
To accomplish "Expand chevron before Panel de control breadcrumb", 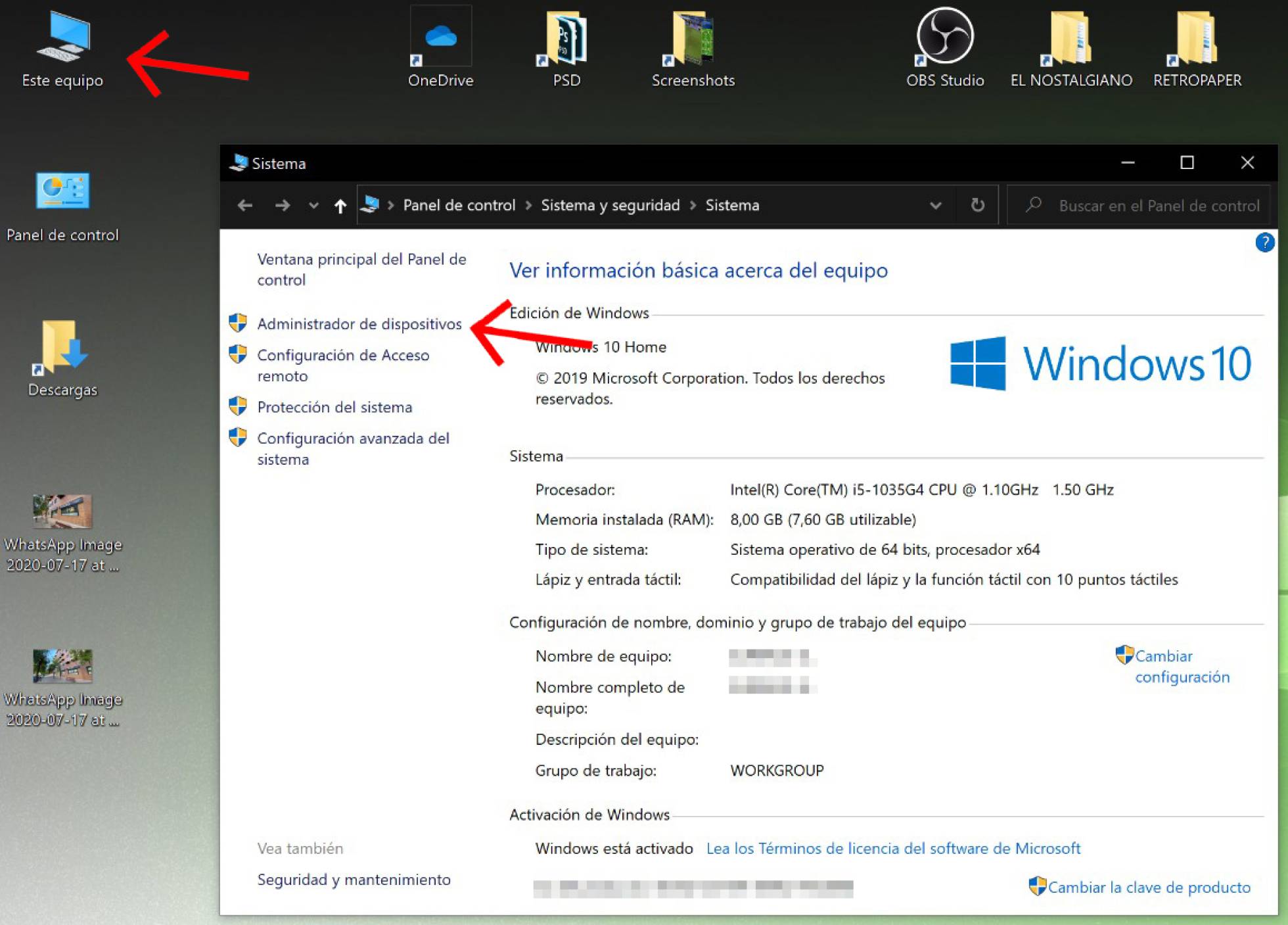I will coord(390,206).
